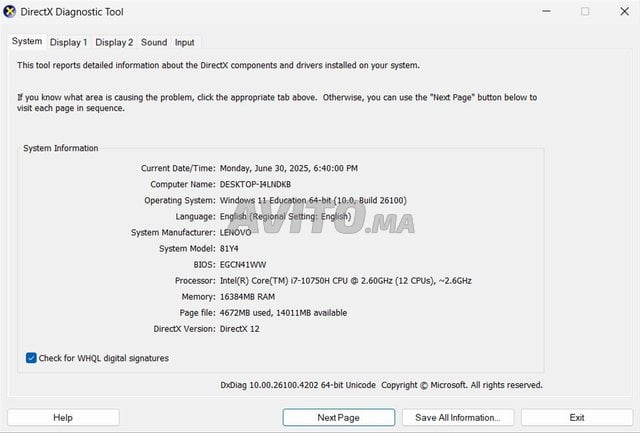
Task: Click the Processor value text
Action: (345, 281)
